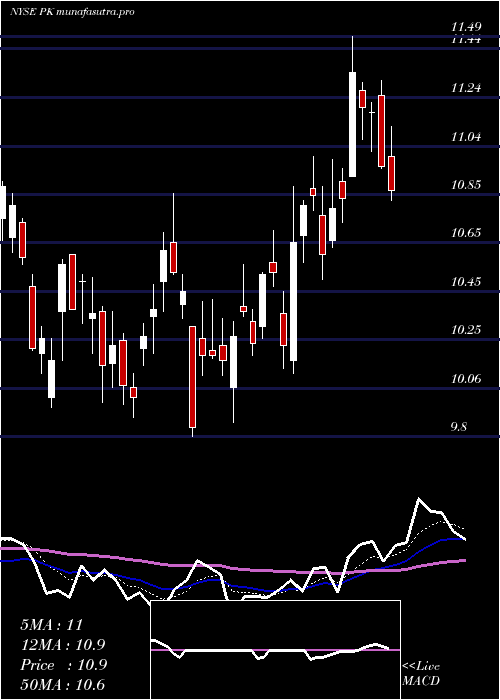Click the Price : 10.9 readout
This screenshot has width=500, height=700.
(x=63, y=665)
